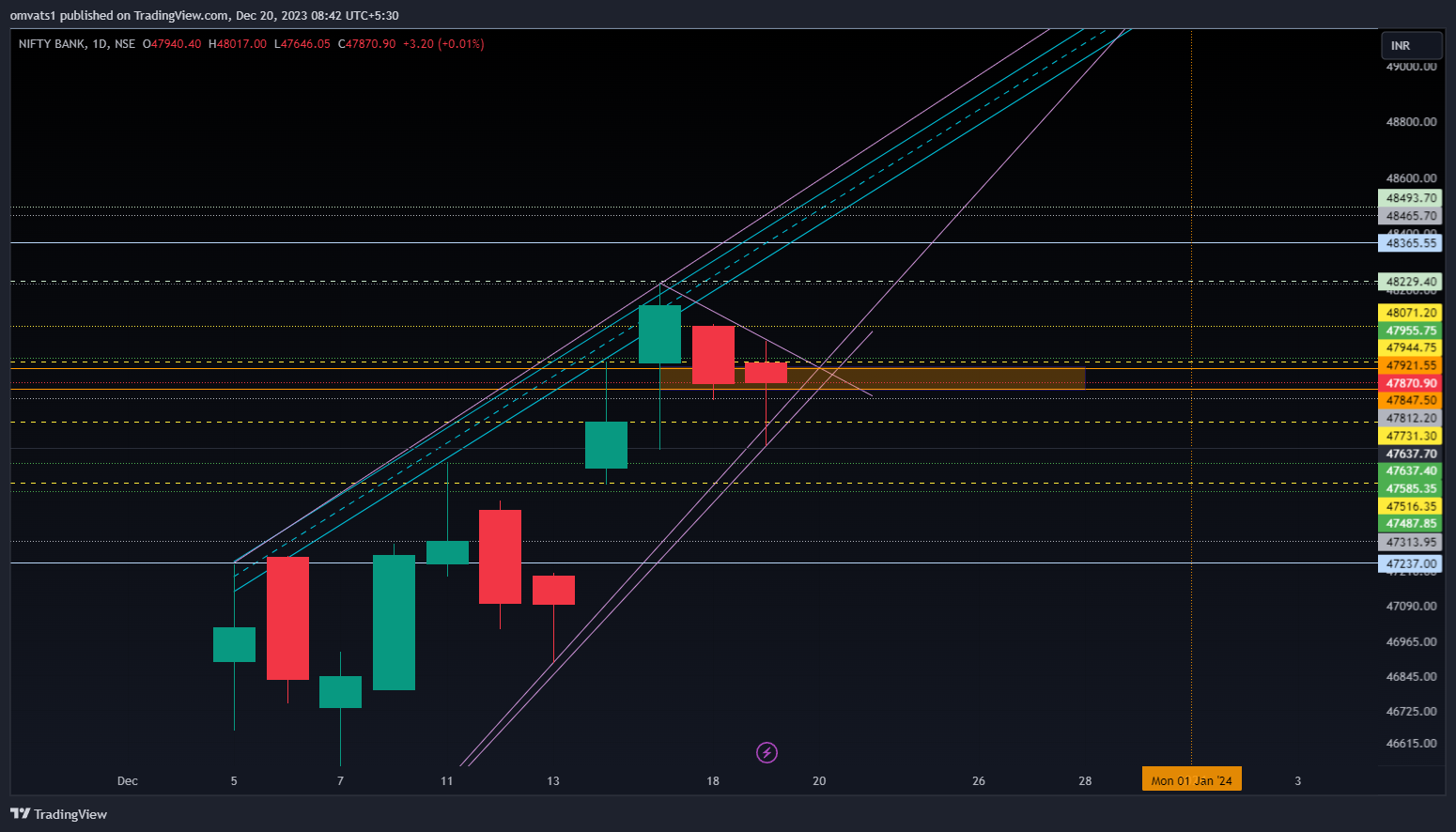Select the small green candle above date 7
Image resolution: width=1456 pixels, height=832 pixels.
tap(340, 692)
